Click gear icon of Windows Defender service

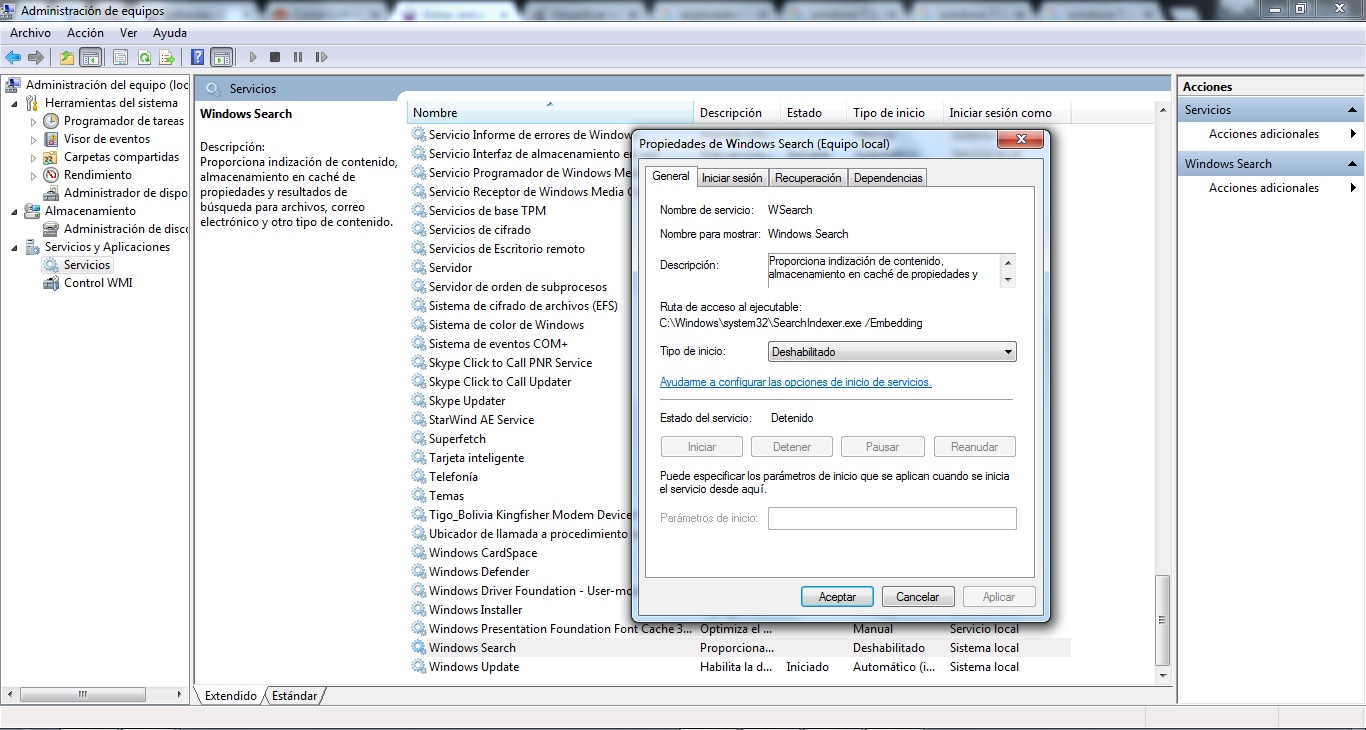(x=419, y=572)
